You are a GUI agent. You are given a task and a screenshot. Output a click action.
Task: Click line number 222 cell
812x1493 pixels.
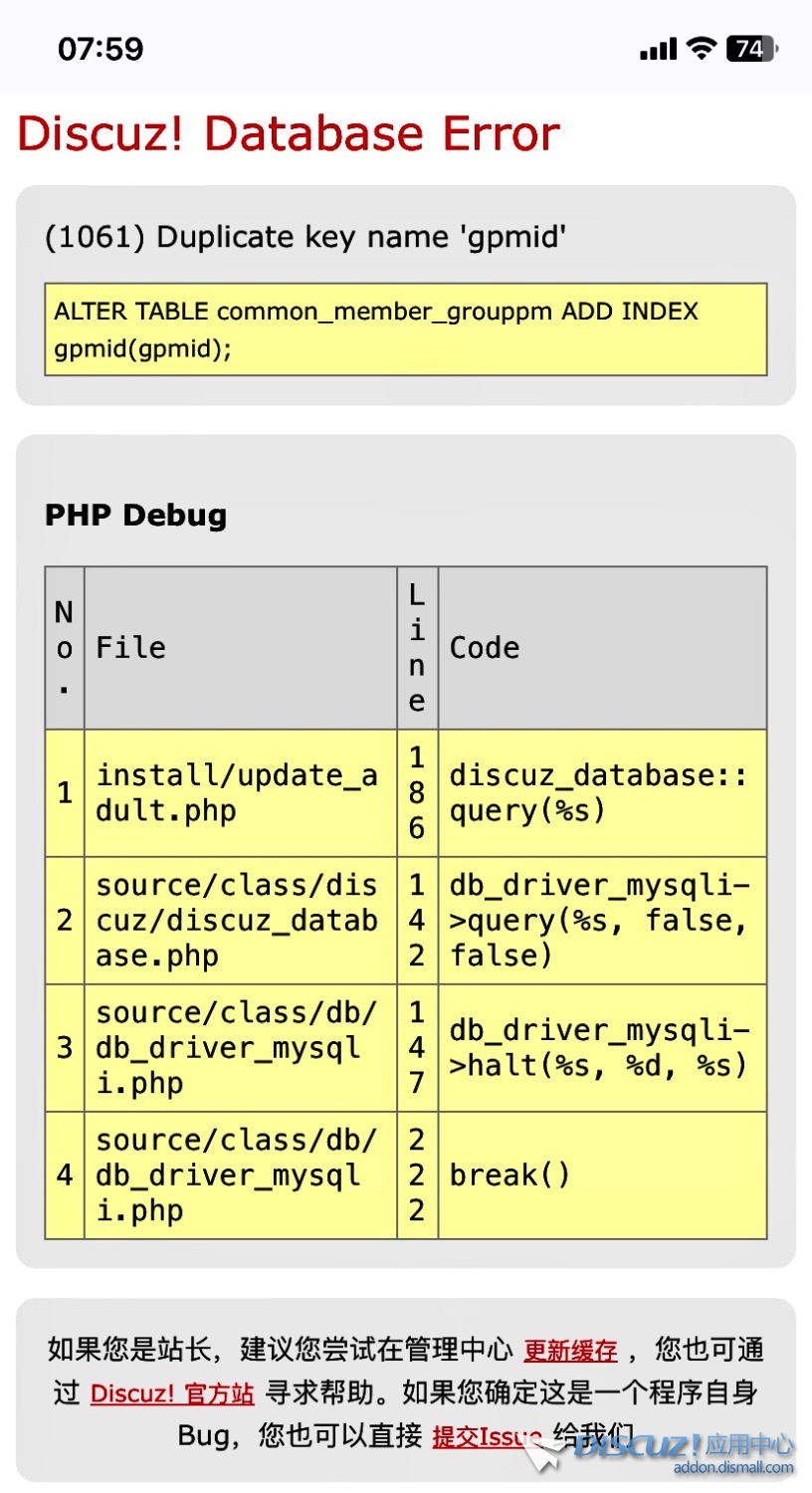point(418,1175)
